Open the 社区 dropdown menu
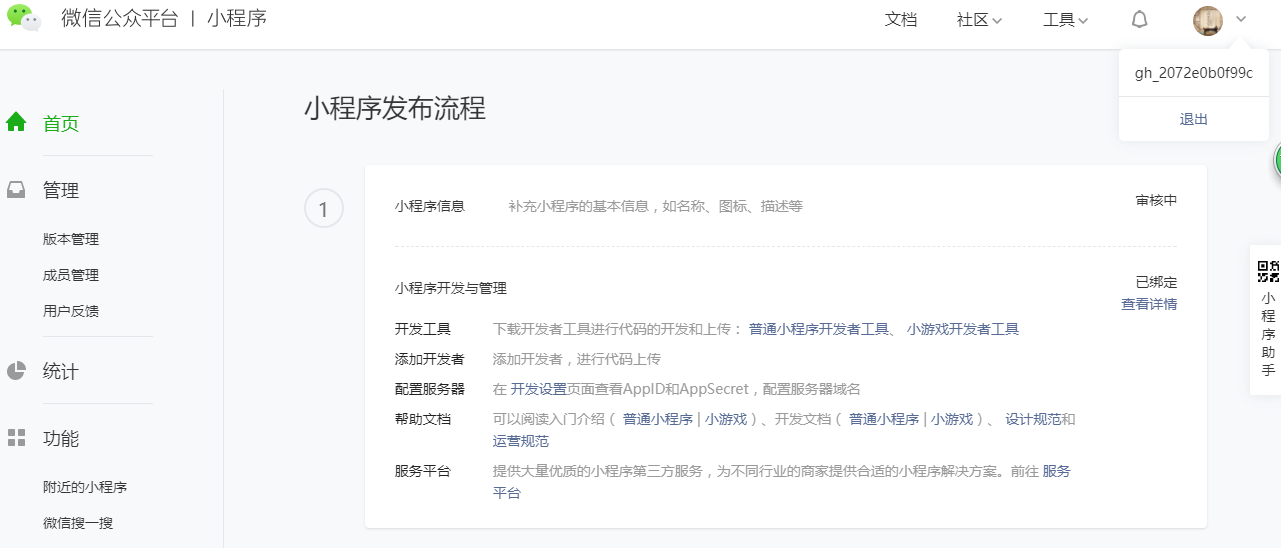The width and height of the screenshot is (1281, 548). 980,20
